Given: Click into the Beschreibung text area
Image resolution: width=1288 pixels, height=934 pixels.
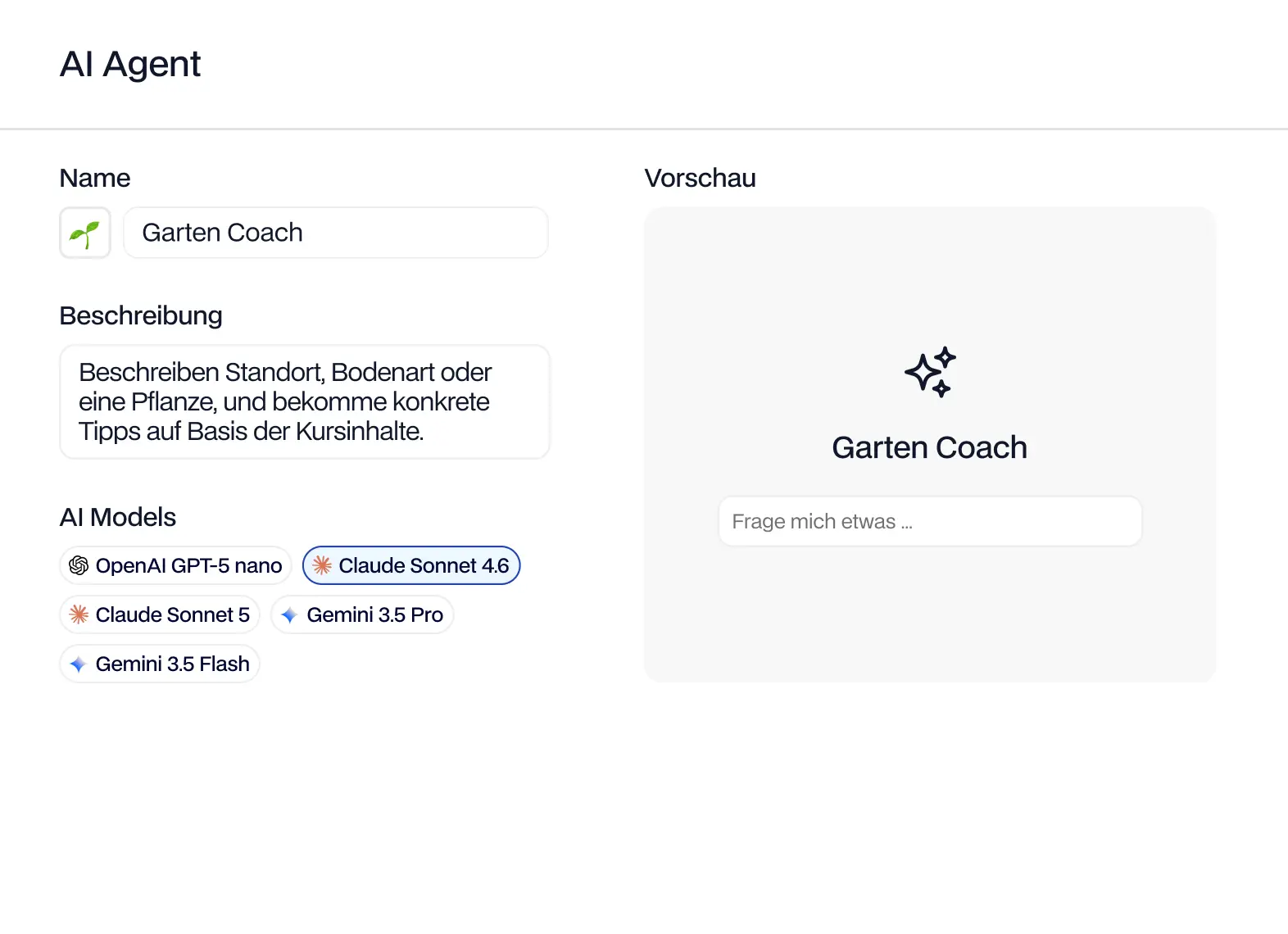Looking at the screenshot, I should [x=305, y=401].
